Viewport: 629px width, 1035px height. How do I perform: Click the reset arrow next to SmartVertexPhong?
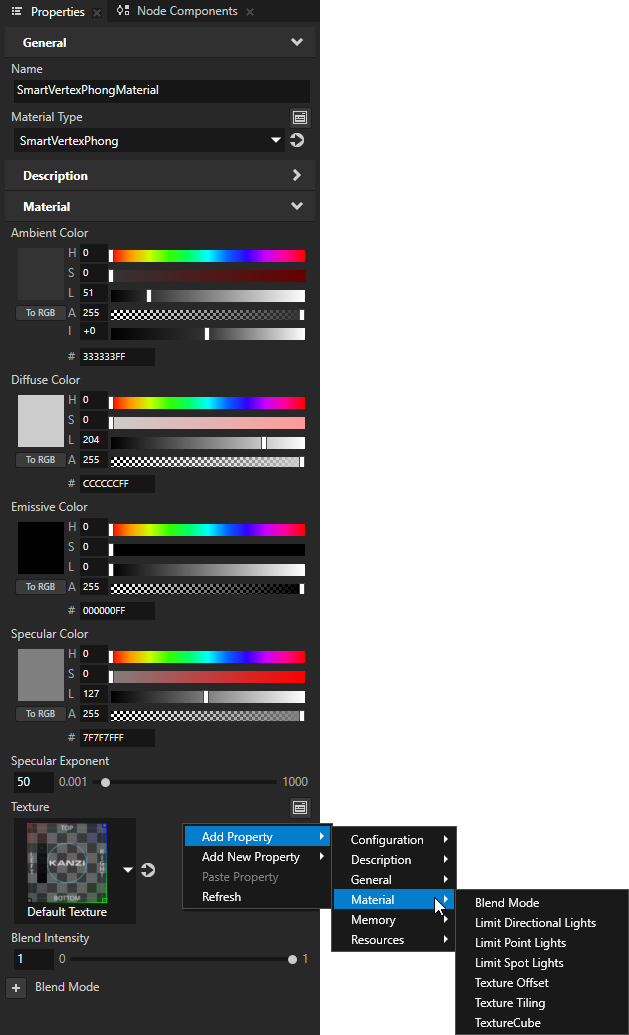(x=297, y=141)
